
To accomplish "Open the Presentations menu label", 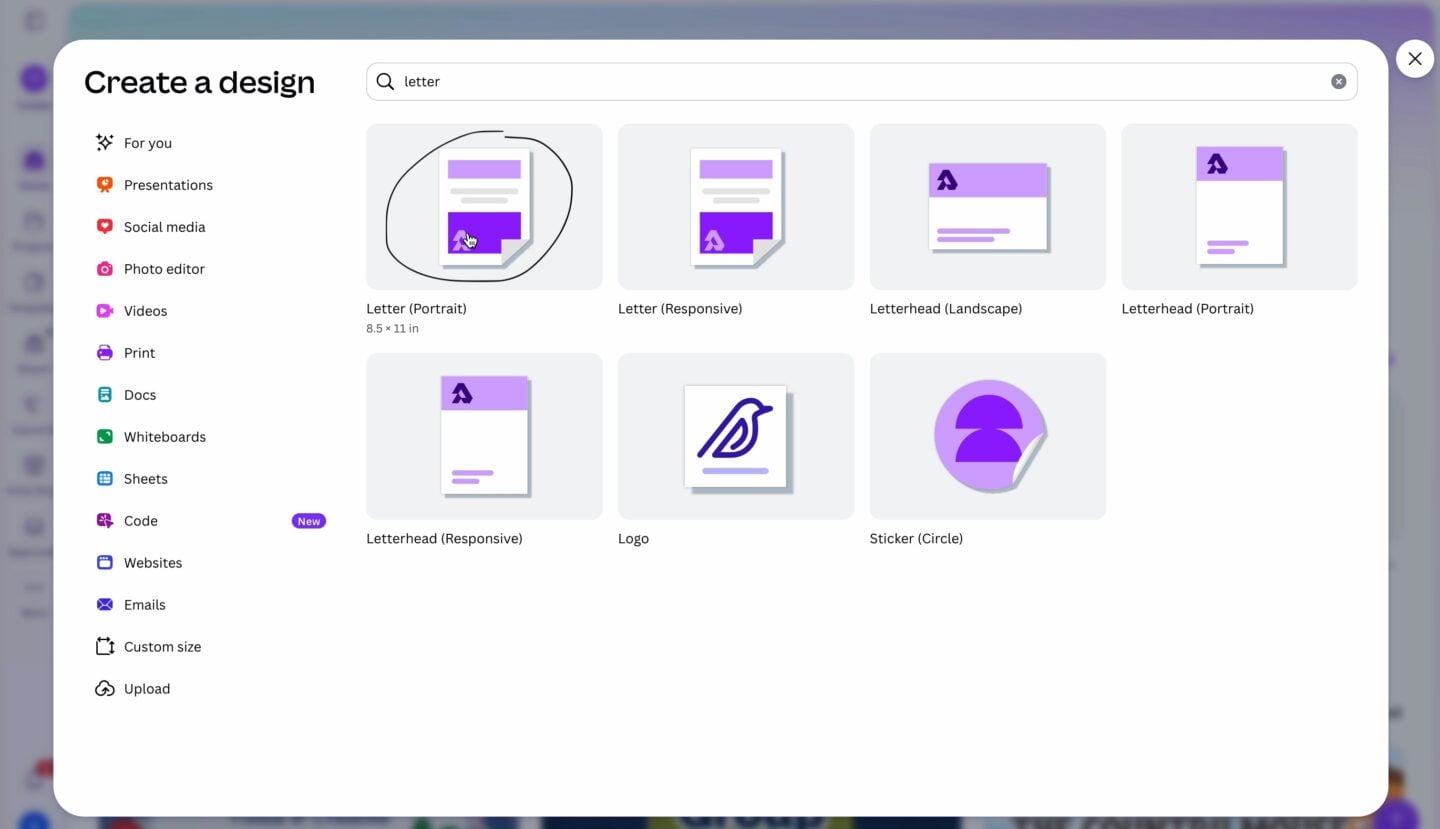I will (x=168, y=185).
